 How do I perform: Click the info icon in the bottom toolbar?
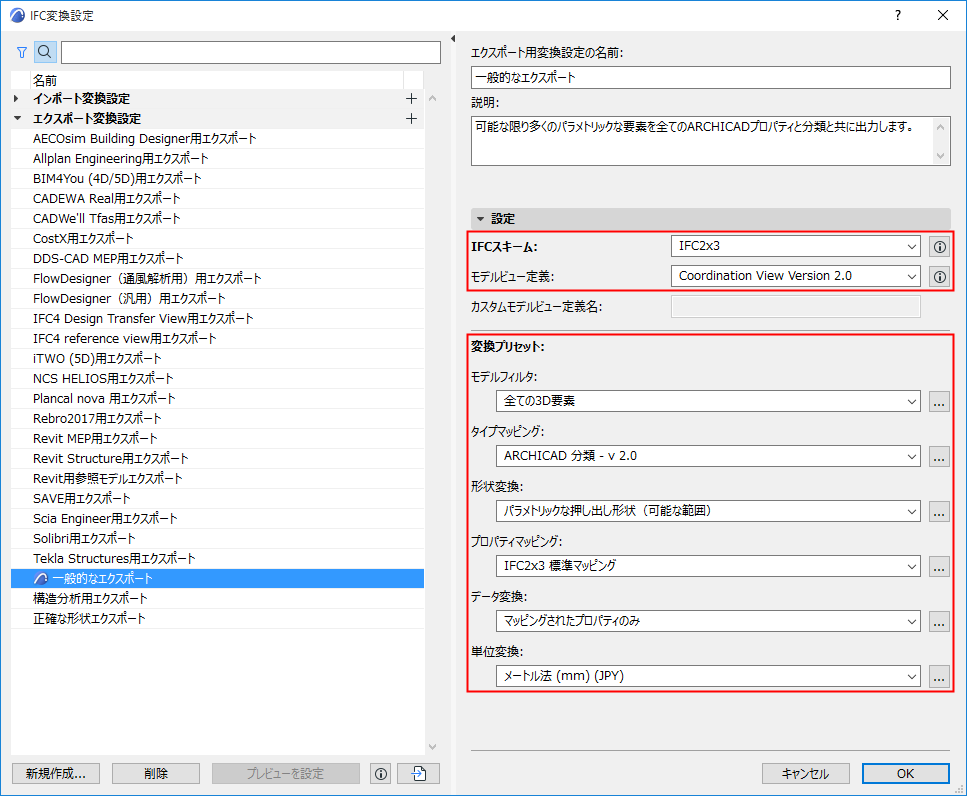[x=380, y=773]
